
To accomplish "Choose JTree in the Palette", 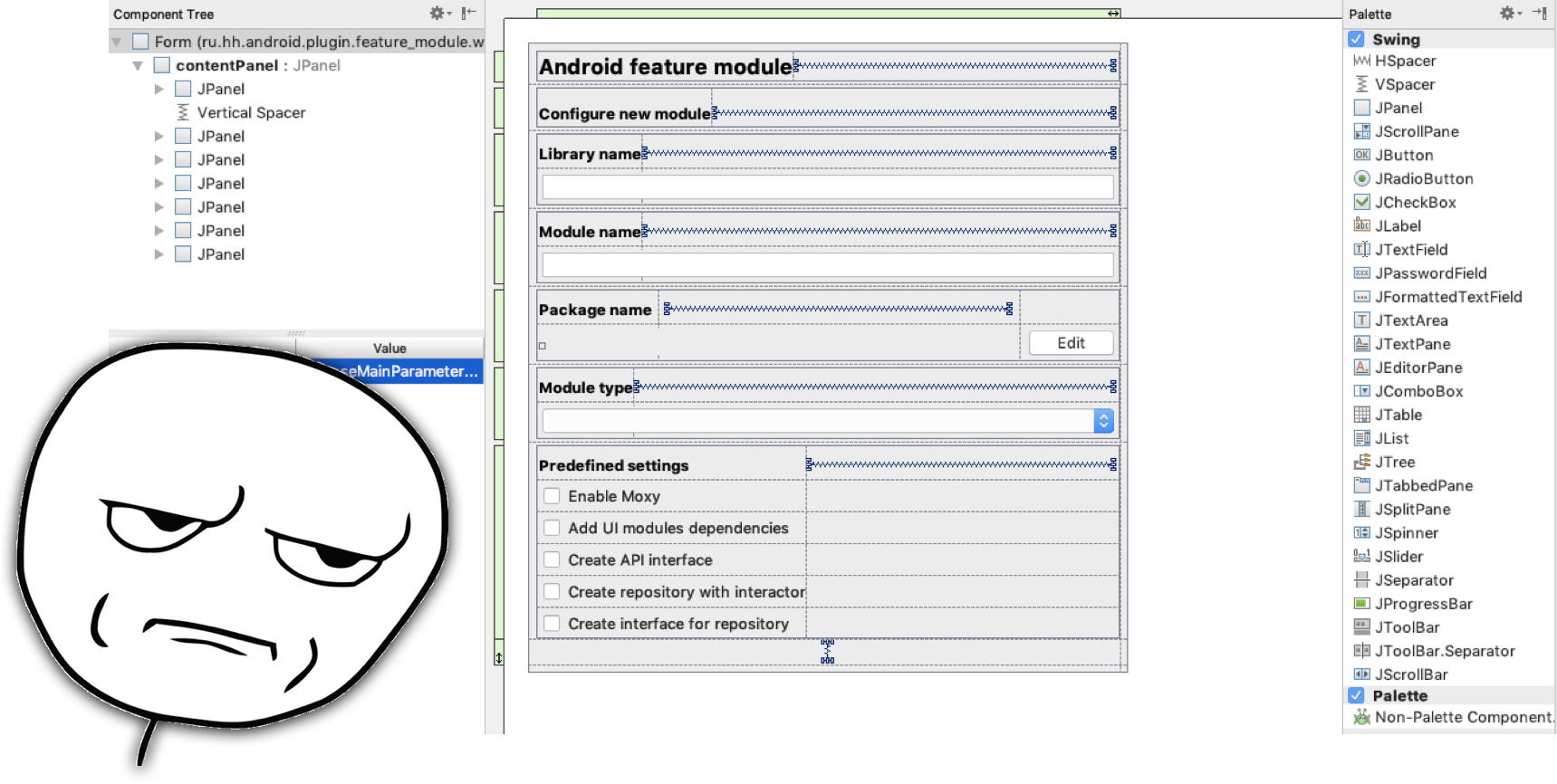I will pyautogui.click(x=1385, y=461).
